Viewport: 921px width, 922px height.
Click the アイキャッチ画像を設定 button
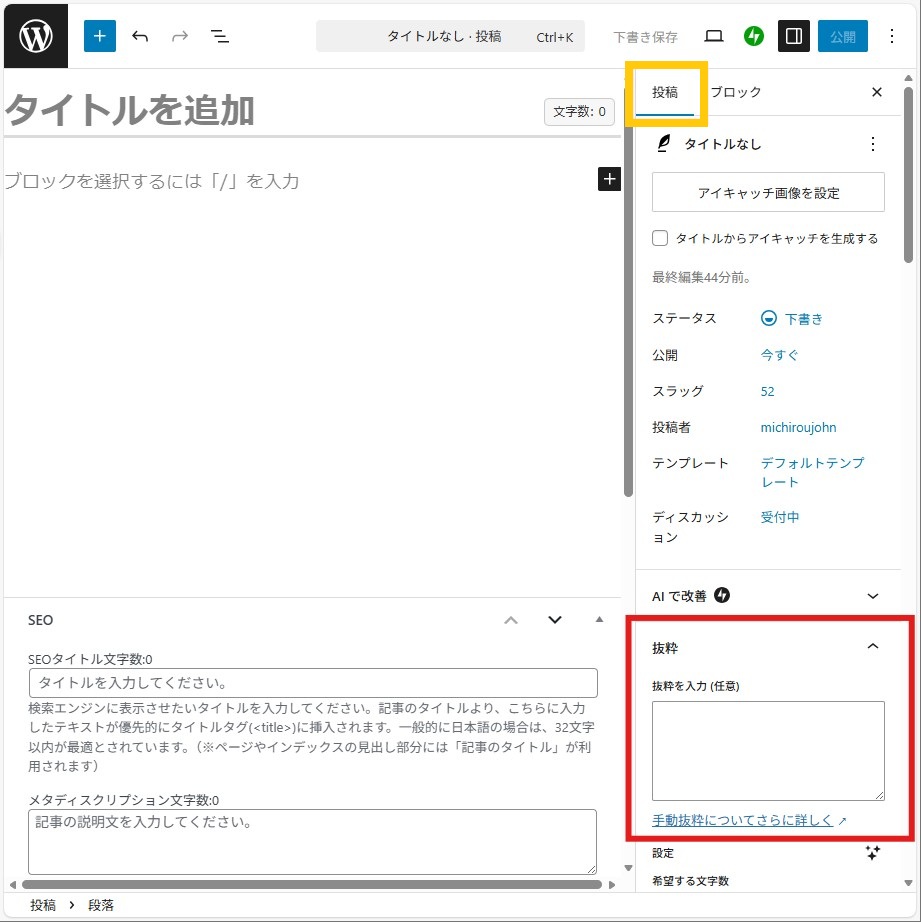768,193
